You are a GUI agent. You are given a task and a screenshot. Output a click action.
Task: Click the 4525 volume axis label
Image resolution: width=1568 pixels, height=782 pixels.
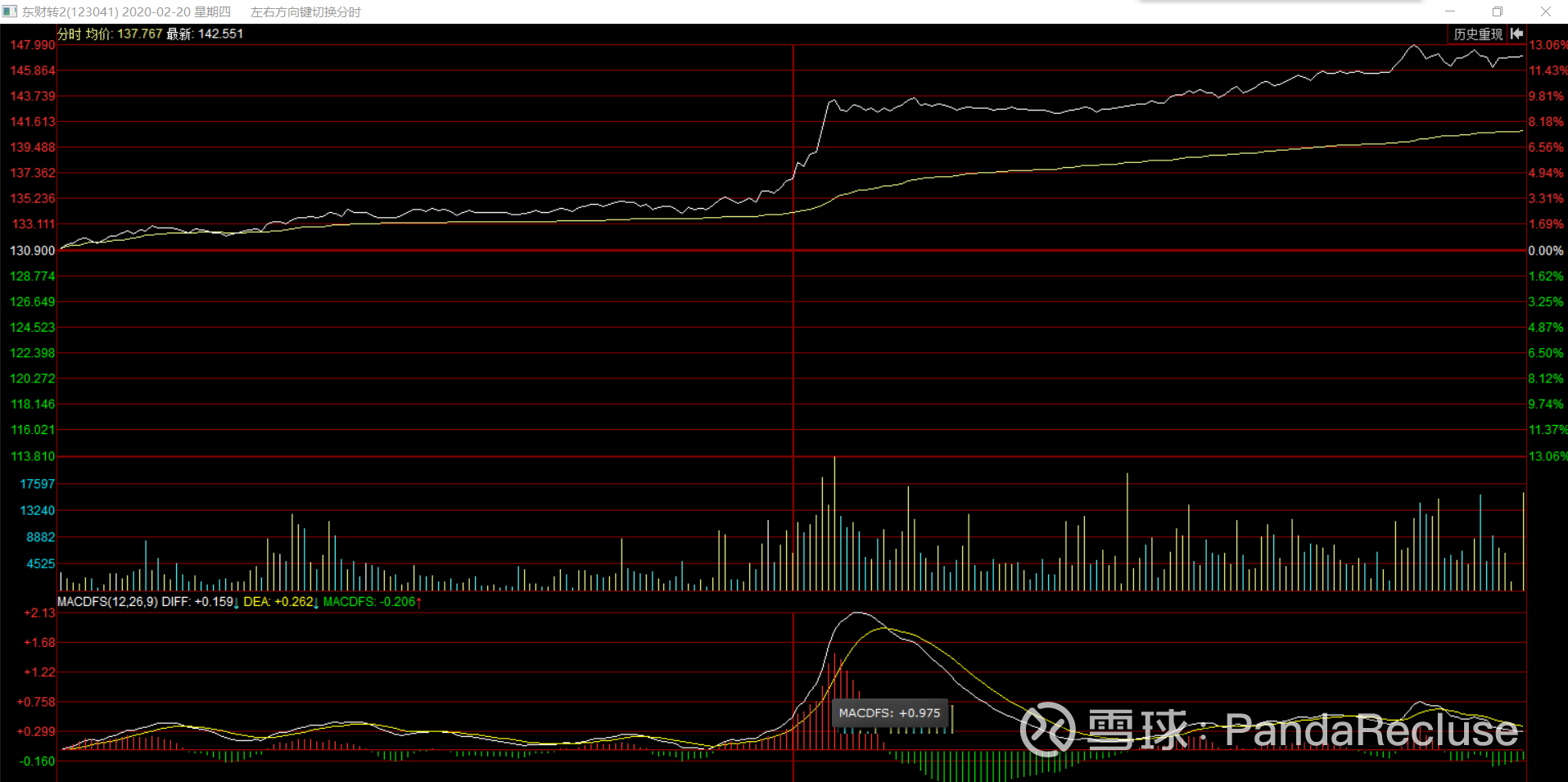pyautogui.click(x=40, y=563)
